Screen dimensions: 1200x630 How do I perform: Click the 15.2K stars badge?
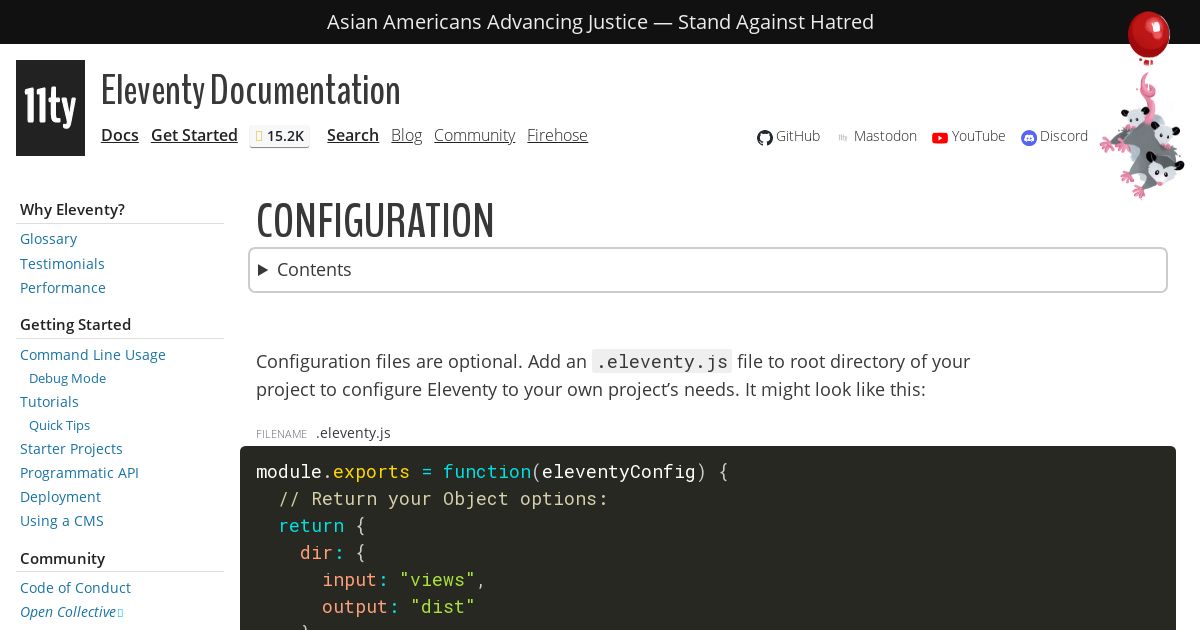(279, 136)
